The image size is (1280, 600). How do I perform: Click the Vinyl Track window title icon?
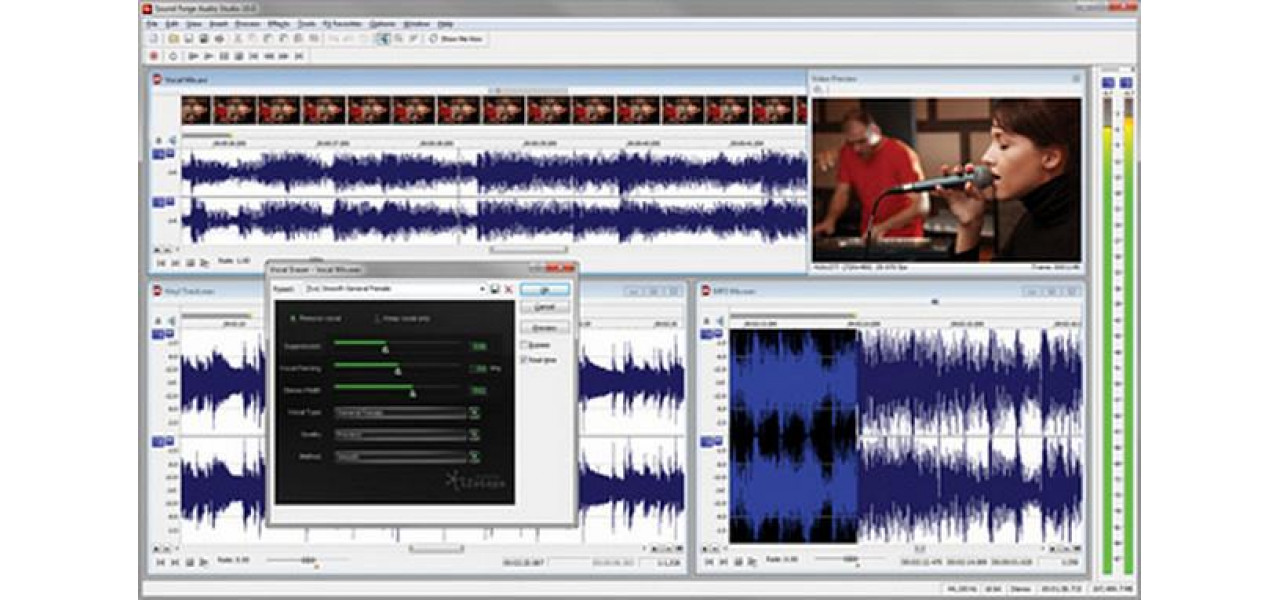click(x=157, y=290)
